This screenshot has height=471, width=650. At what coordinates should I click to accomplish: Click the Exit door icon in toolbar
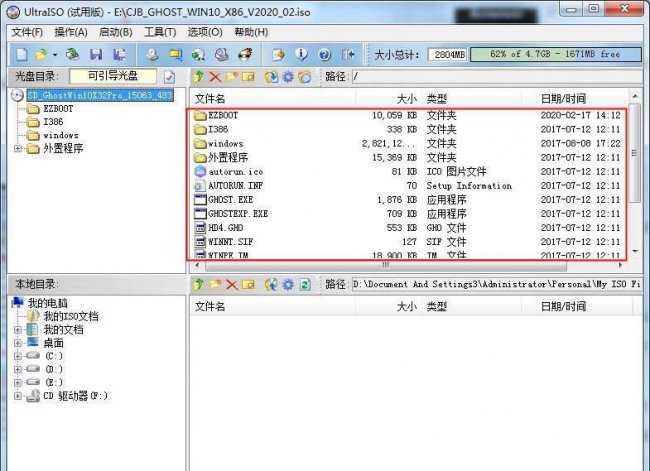click(348, 54)
